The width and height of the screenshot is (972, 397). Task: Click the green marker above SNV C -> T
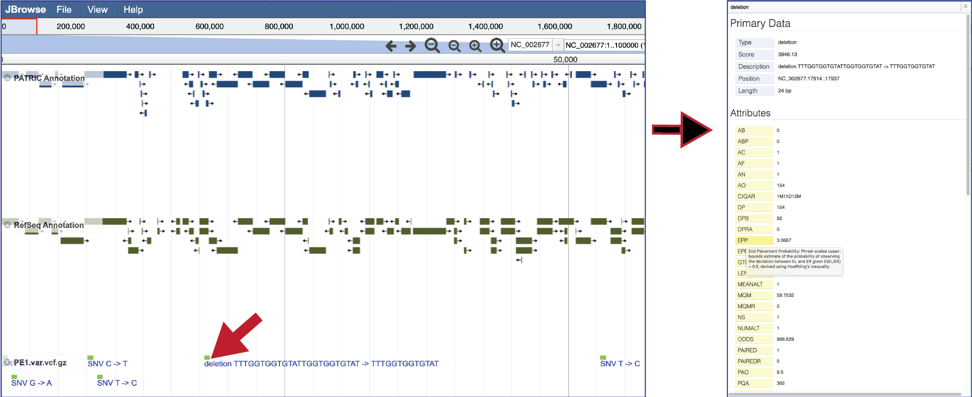click(91, 357)
